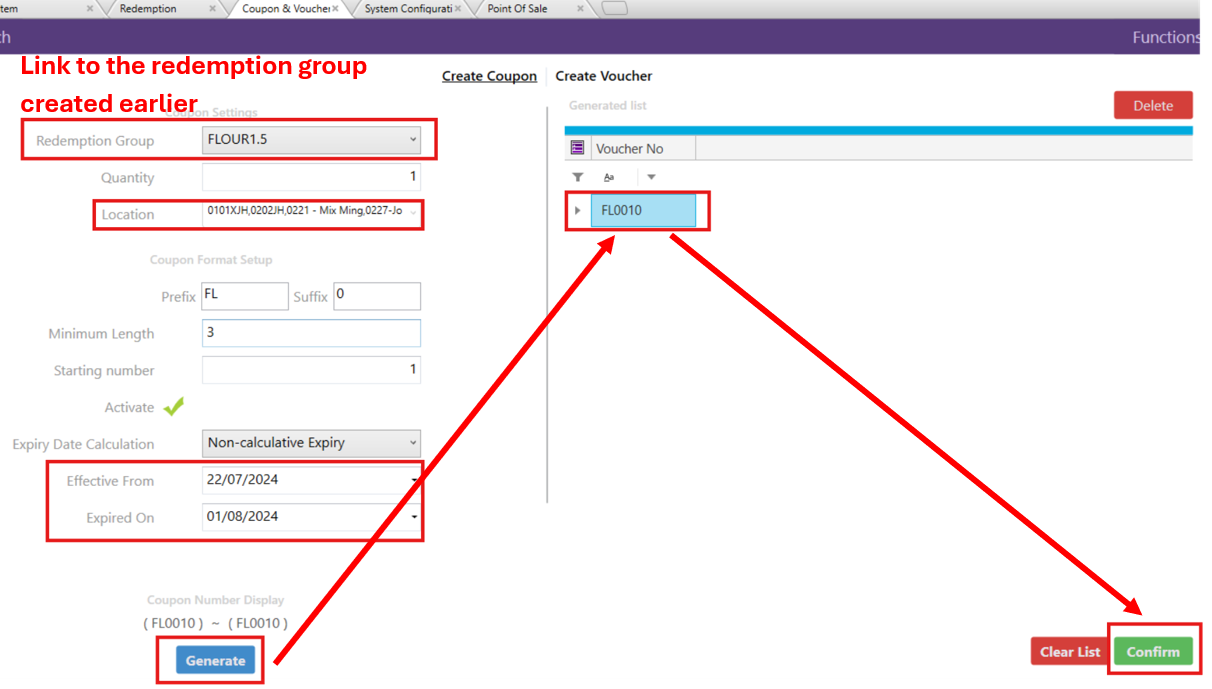Open the Redemption Group dropdown

coord(412,140)
